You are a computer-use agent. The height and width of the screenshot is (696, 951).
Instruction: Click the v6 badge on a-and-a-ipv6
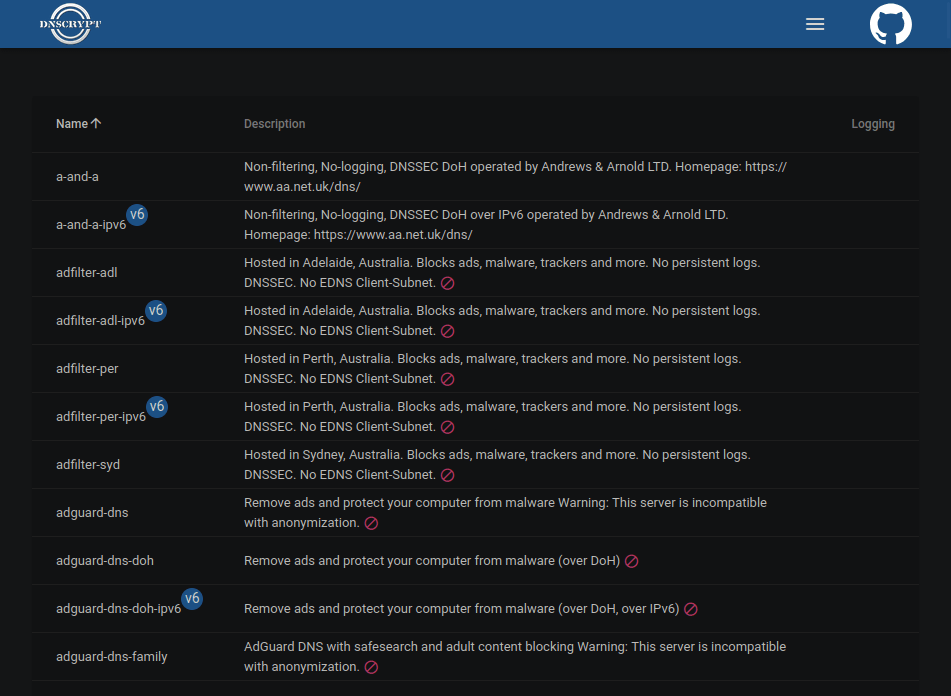pos(137,215)
